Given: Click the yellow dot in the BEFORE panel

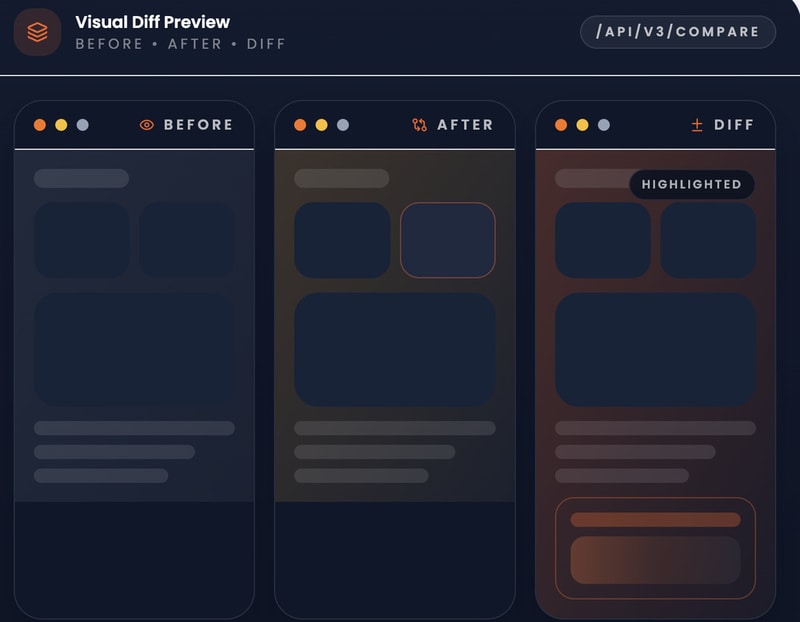Looking at the screenshot, I should tap(61, 125).
